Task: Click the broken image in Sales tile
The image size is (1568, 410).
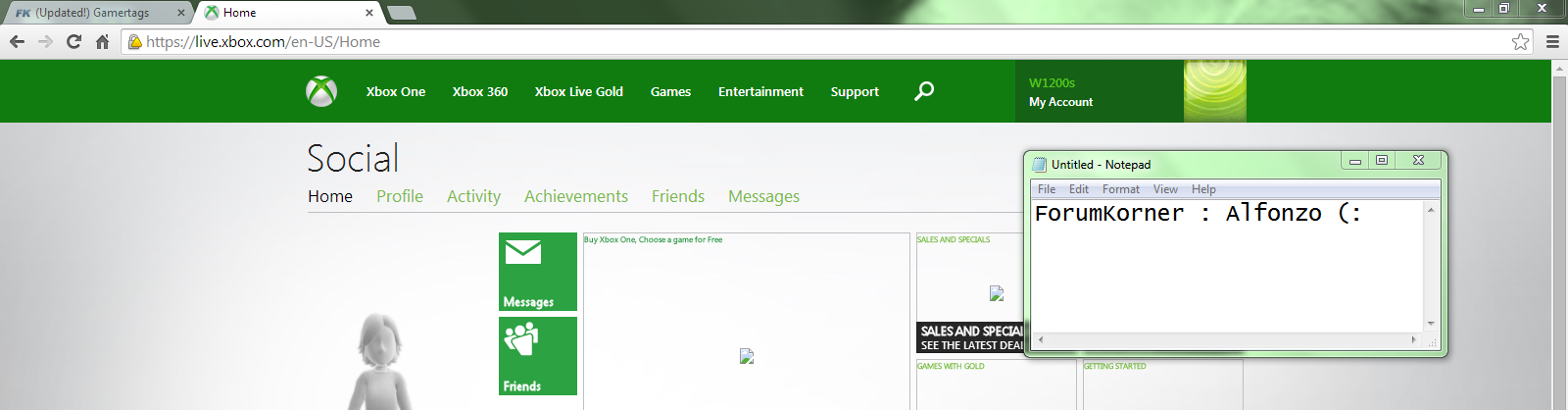Action: (997, 292)
